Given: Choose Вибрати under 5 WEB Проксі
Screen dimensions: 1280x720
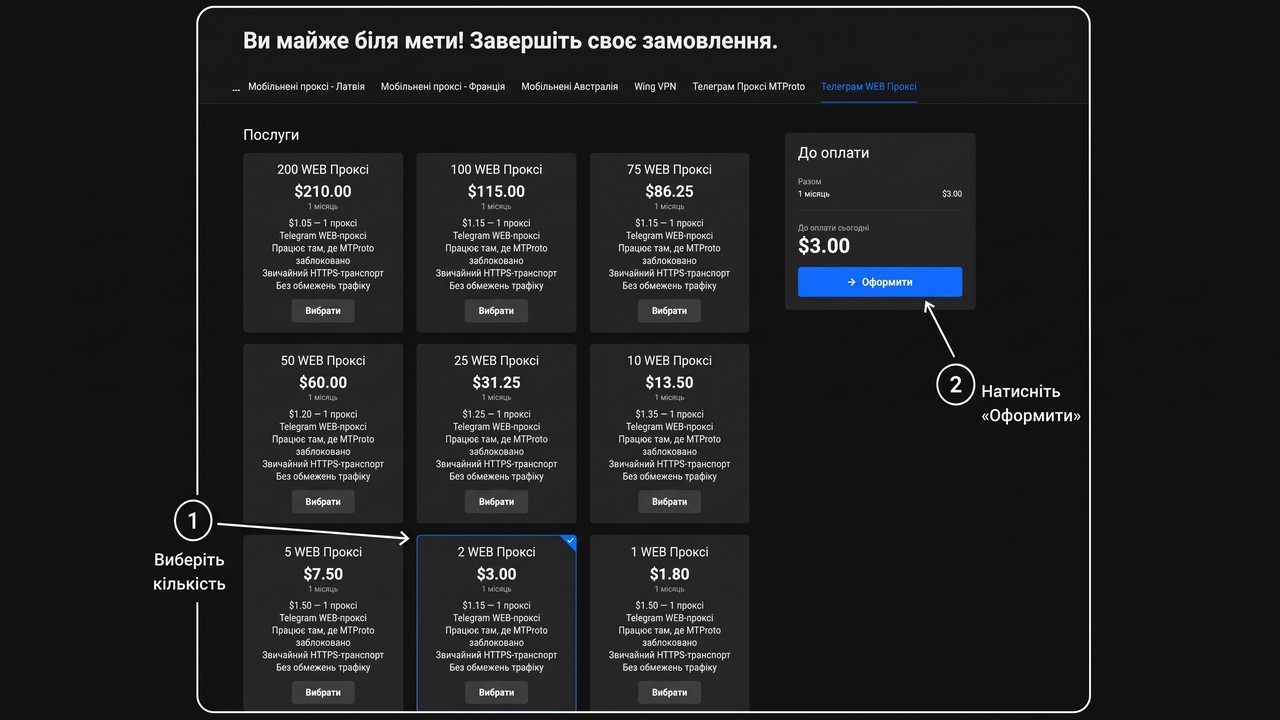Looking at the screenshot, I should coord(323,693).
